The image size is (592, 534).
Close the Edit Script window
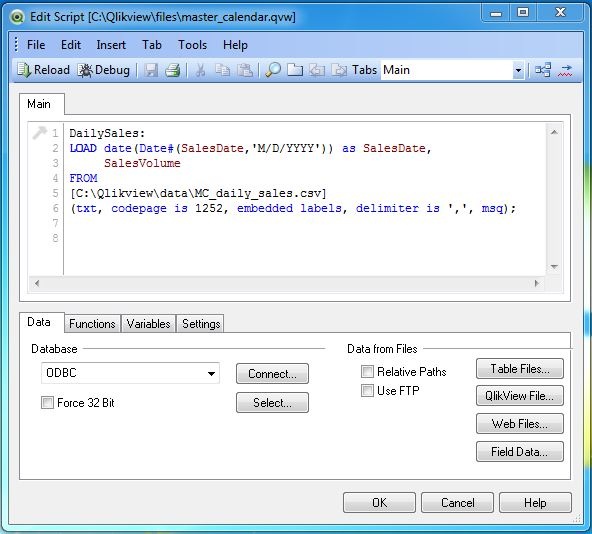(x=560, y=13)
